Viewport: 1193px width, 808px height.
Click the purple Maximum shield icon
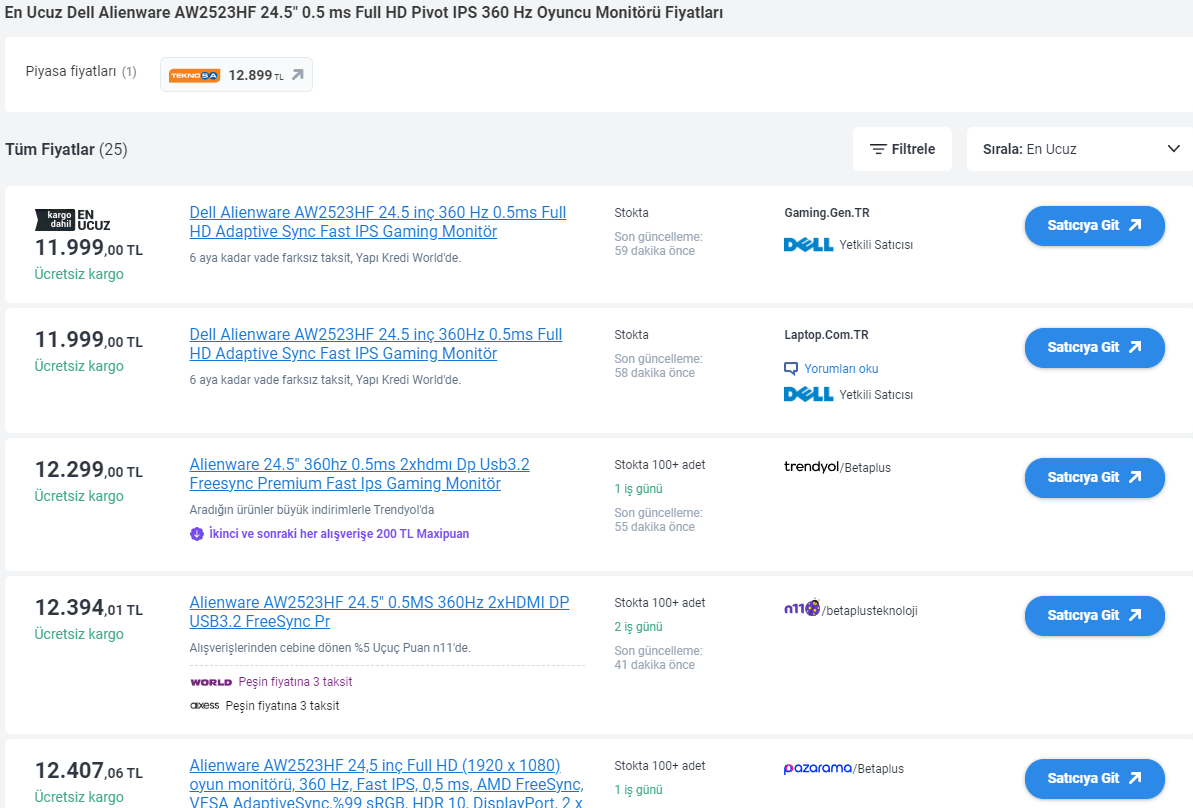click(x=196, y=534)
